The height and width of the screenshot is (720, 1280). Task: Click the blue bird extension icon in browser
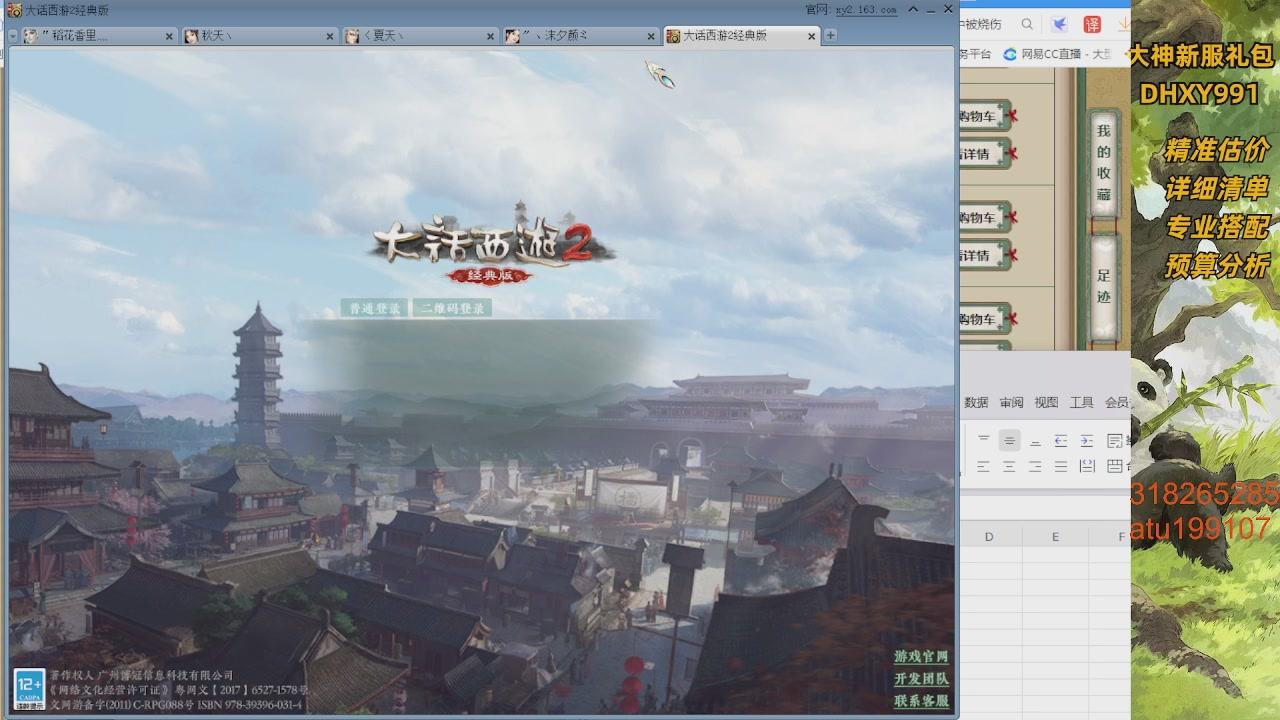(1059, 24)
